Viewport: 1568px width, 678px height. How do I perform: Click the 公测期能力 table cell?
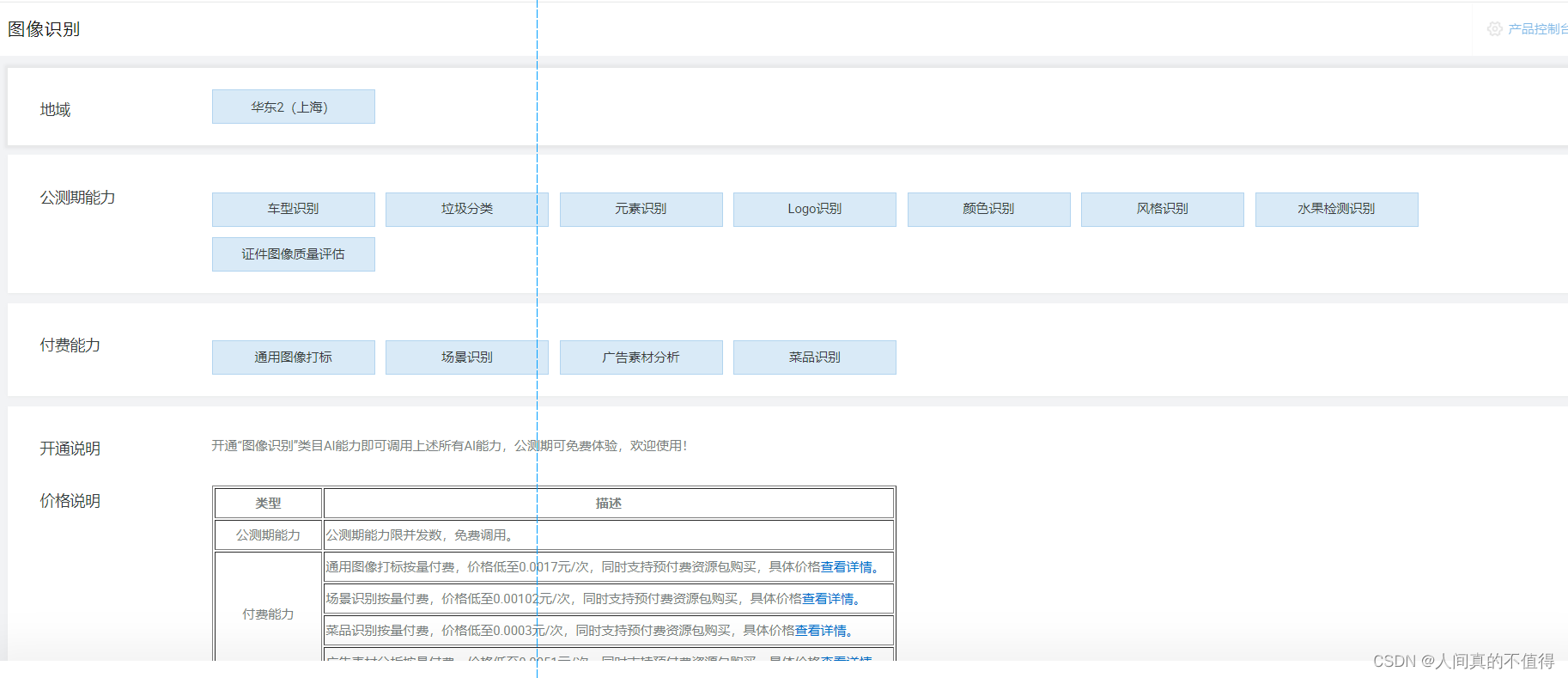point(268,535)
